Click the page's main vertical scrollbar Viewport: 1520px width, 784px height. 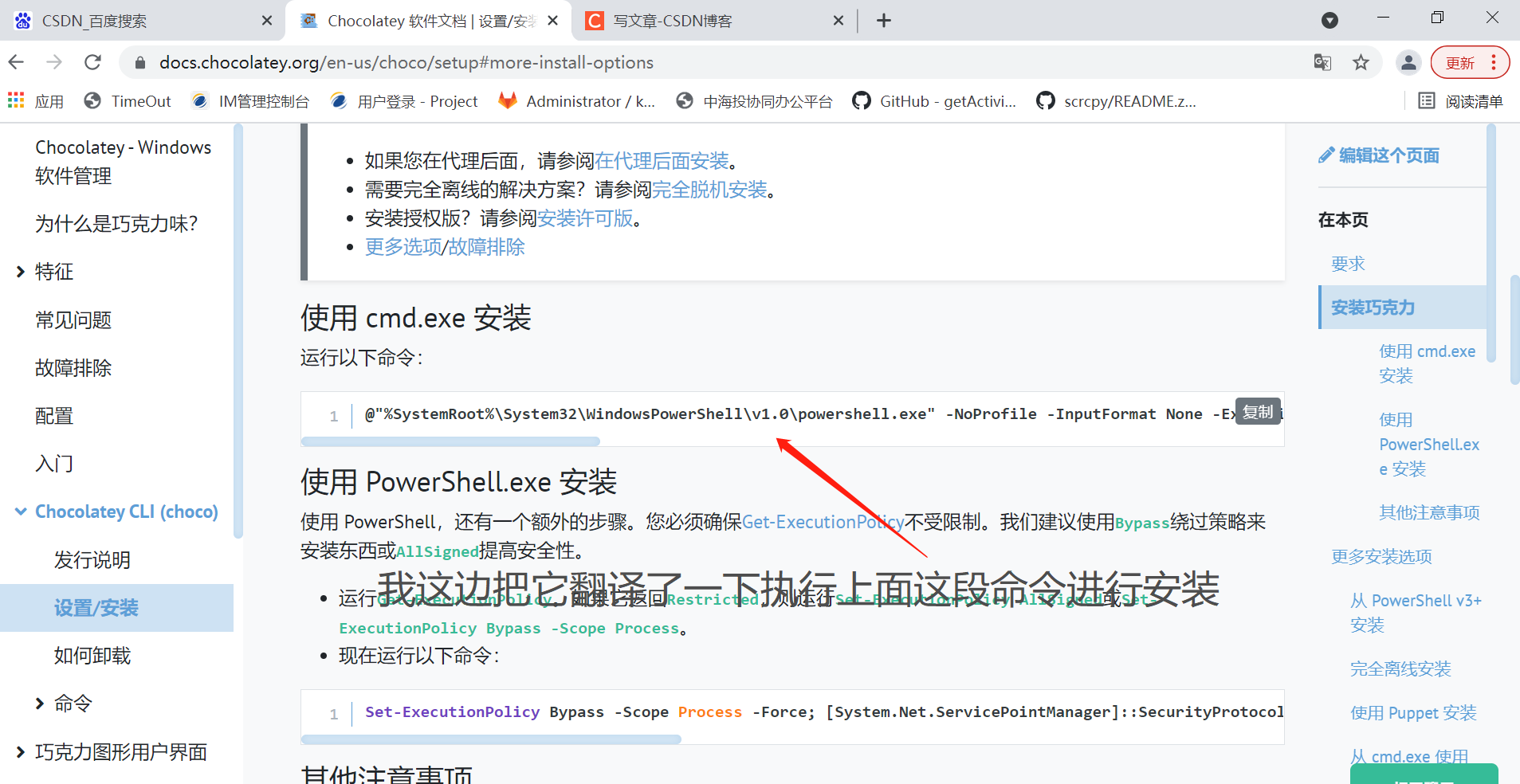(x=1514, y=331)
